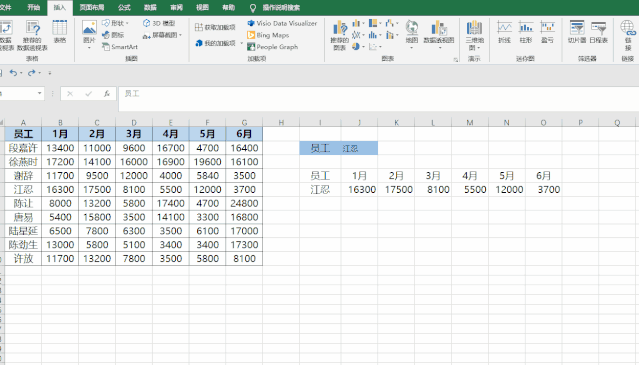
Task: Open the File (文件) tab
Action: tap(6, 7)
